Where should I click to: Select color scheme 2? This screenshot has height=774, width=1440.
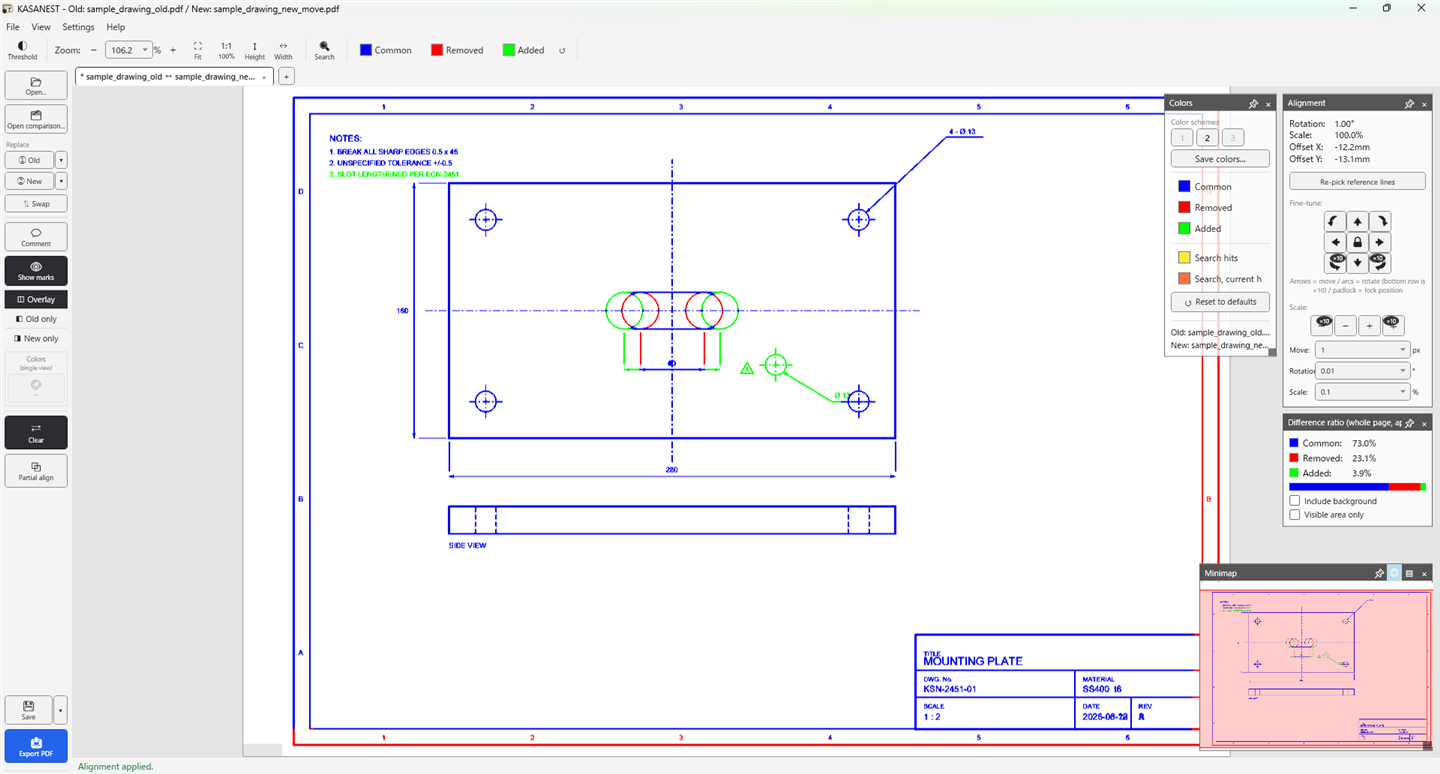(x=1207, y=138)
